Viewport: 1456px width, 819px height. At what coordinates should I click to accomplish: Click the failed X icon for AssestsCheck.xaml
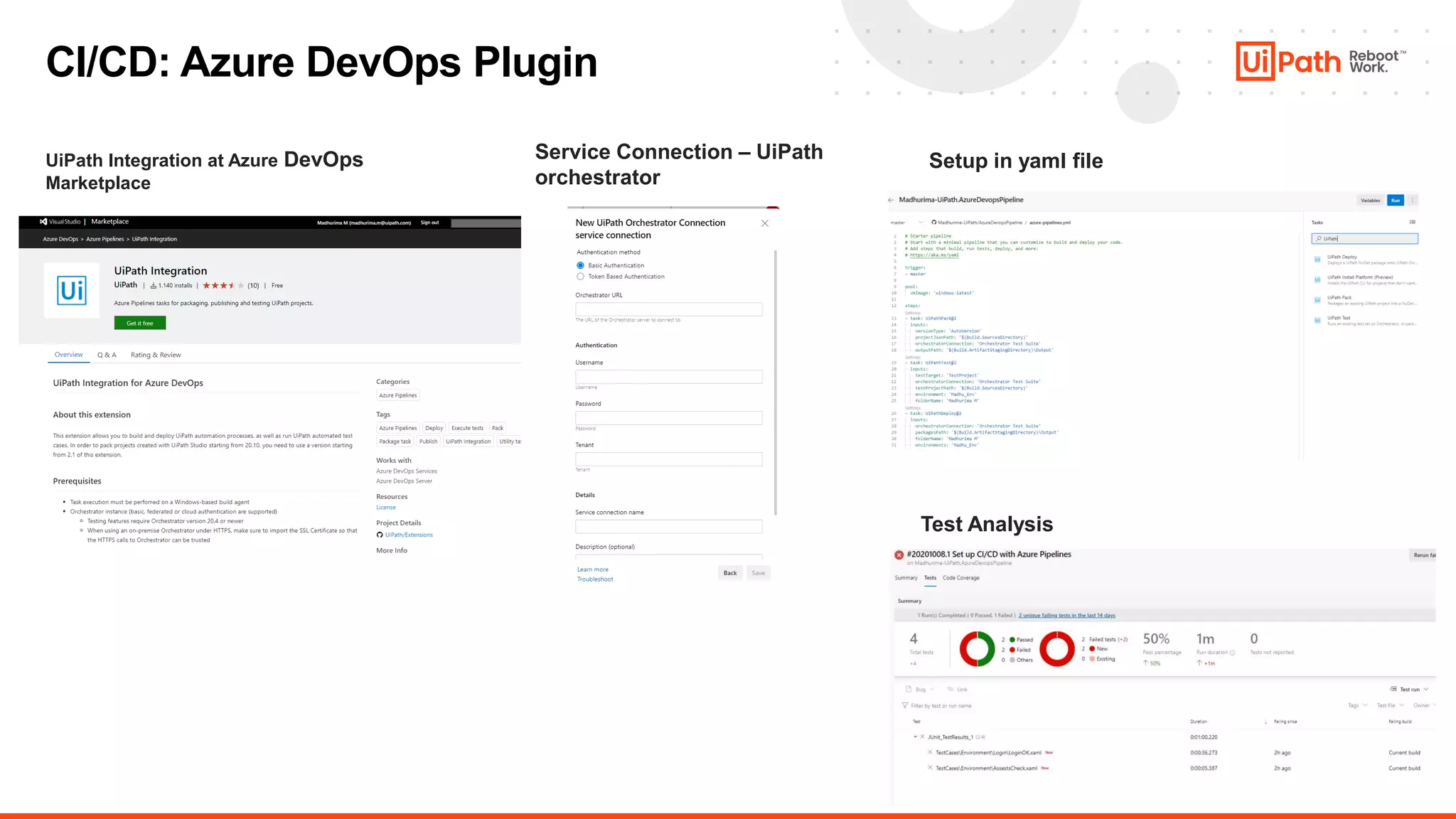click(930, 768)
